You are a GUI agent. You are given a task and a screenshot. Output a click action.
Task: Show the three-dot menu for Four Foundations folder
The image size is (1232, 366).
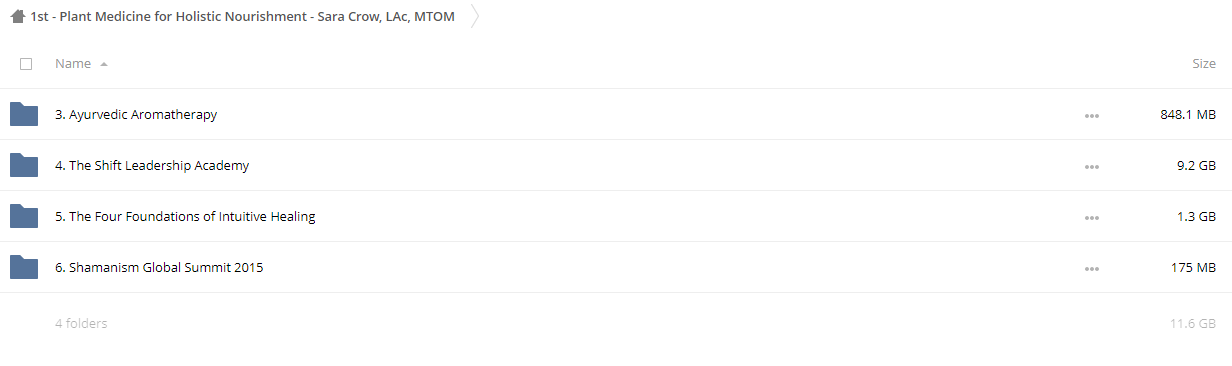(x=1091, y=218)
